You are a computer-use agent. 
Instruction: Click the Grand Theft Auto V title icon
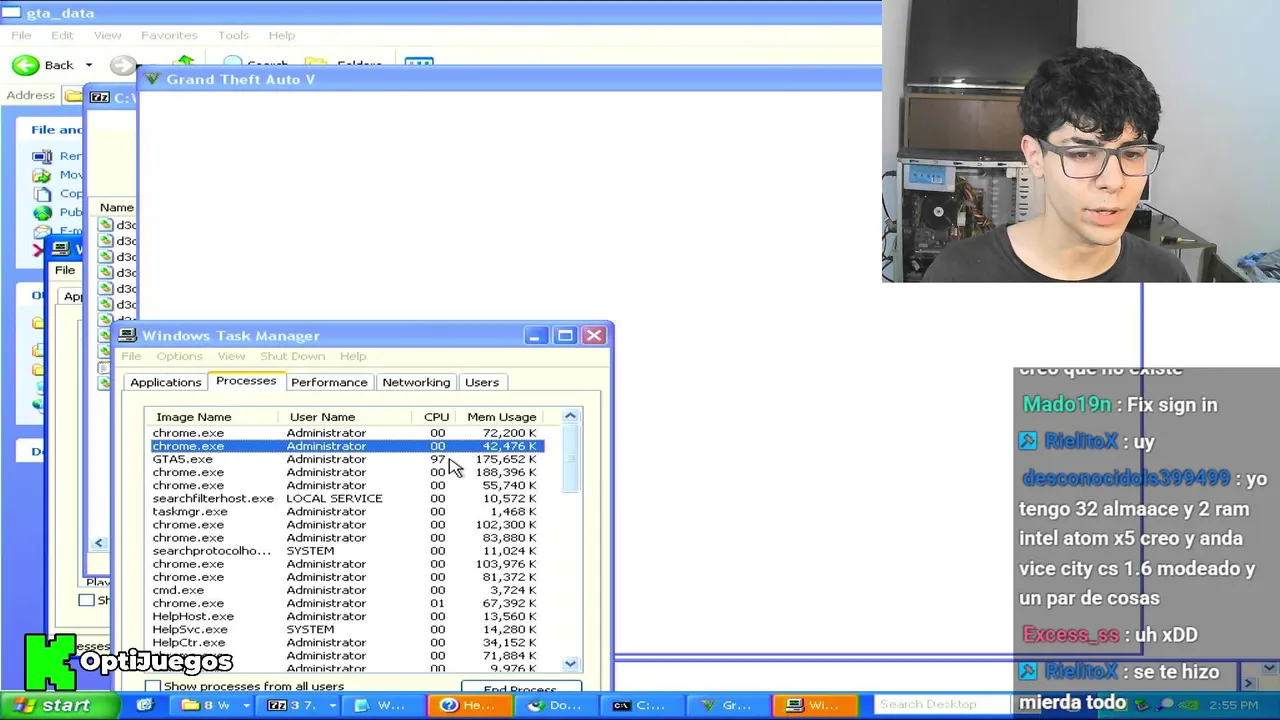pos(152,79)
